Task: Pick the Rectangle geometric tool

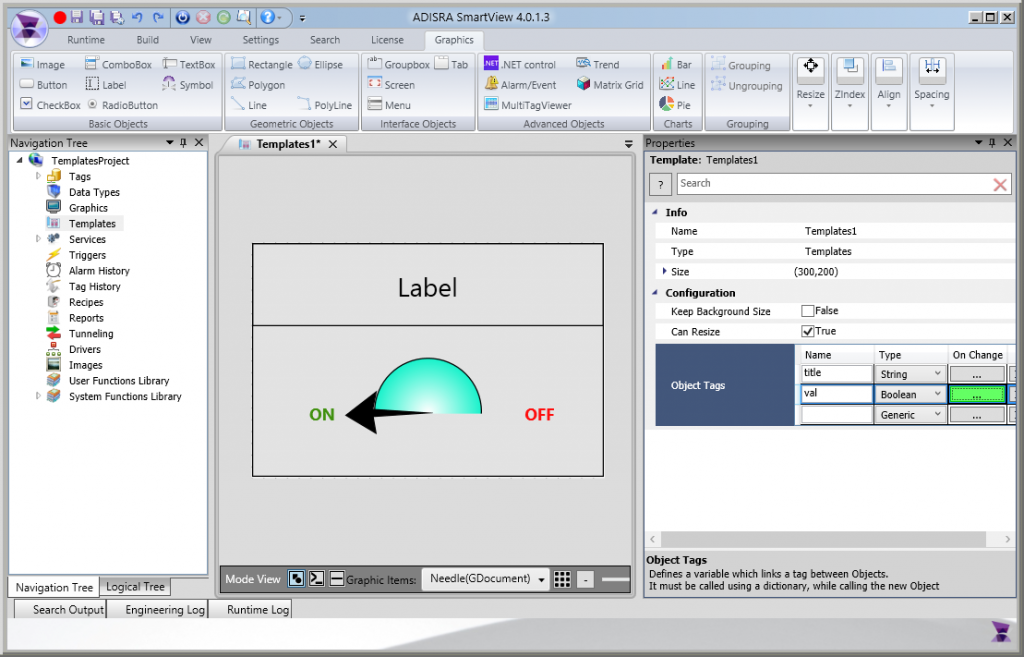Action: point(261,65)
